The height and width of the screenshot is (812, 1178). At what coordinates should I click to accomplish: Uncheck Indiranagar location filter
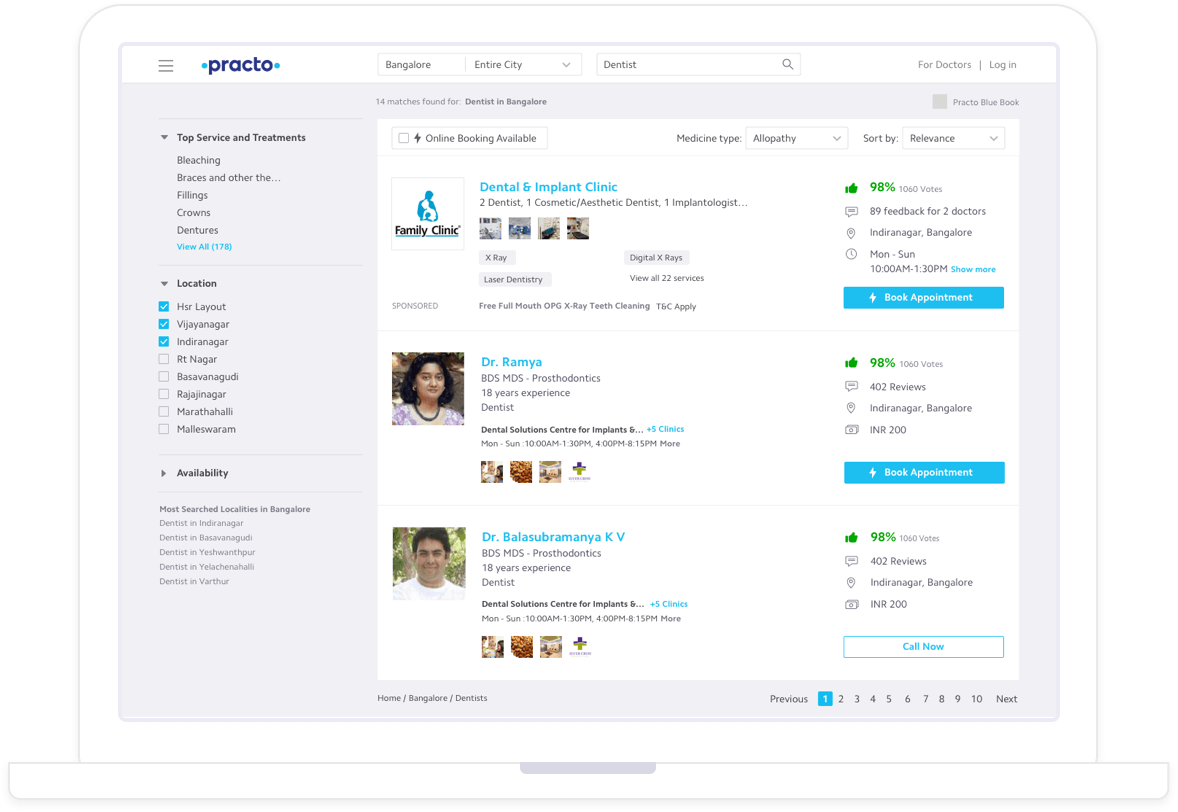click(x=164, y=342)
